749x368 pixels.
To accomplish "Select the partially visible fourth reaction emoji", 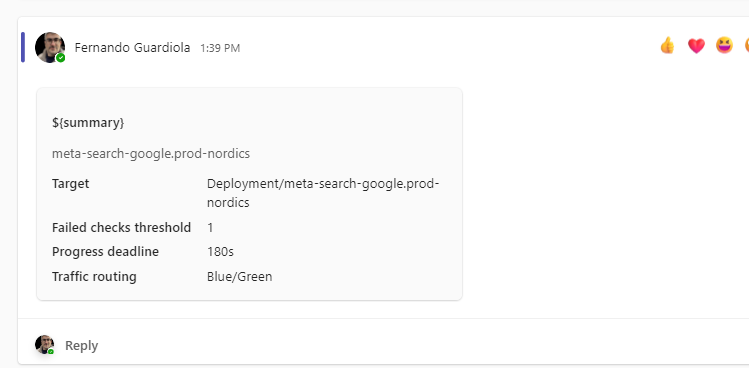I will coord(747,45).
